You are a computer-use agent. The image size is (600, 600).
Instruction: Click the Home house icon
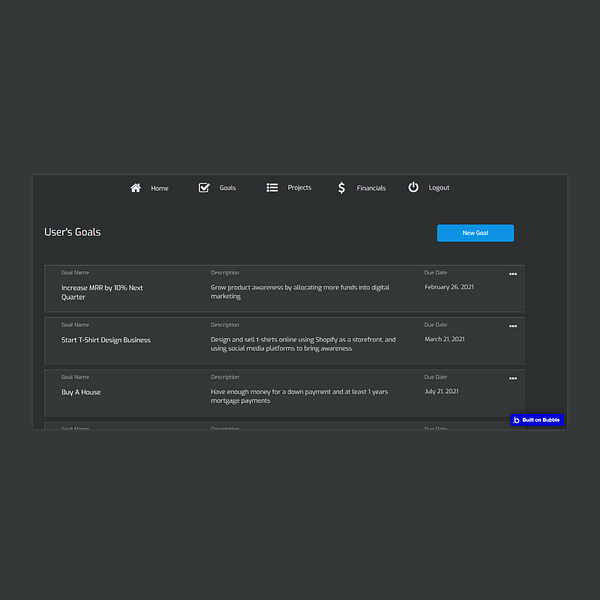(135, 188)
